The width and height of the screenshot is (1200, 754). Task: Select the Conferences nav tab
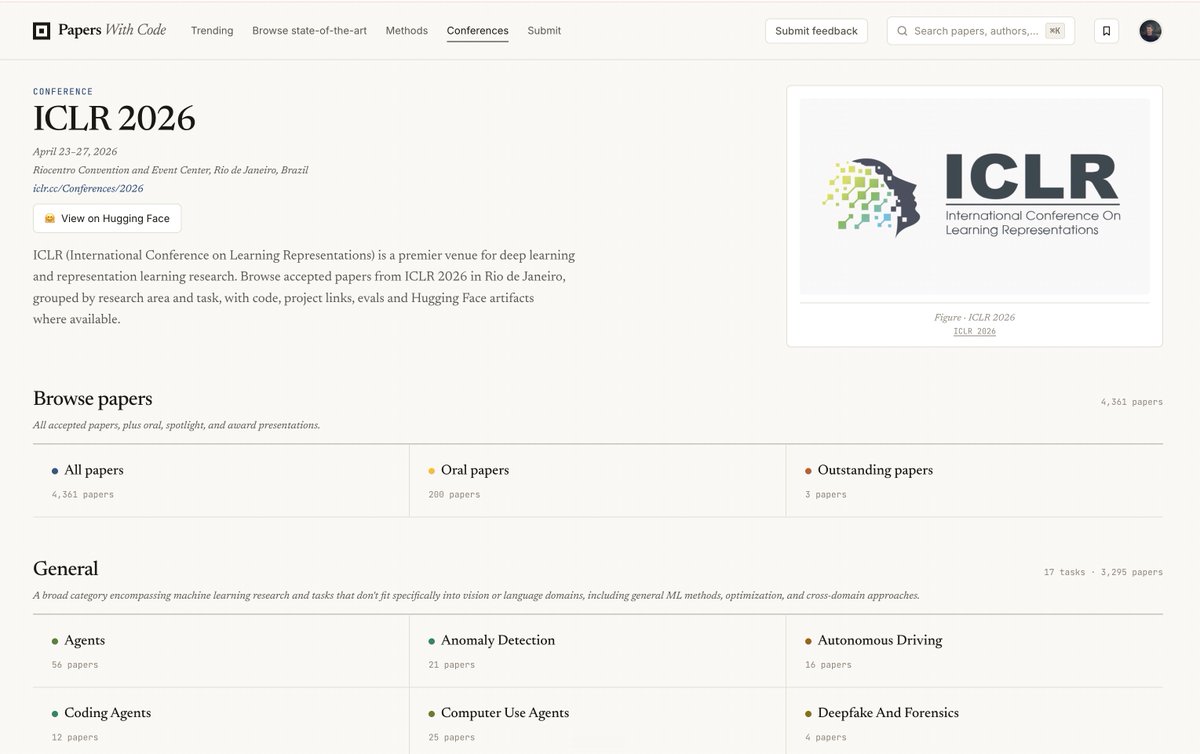[x=478, y=31]
